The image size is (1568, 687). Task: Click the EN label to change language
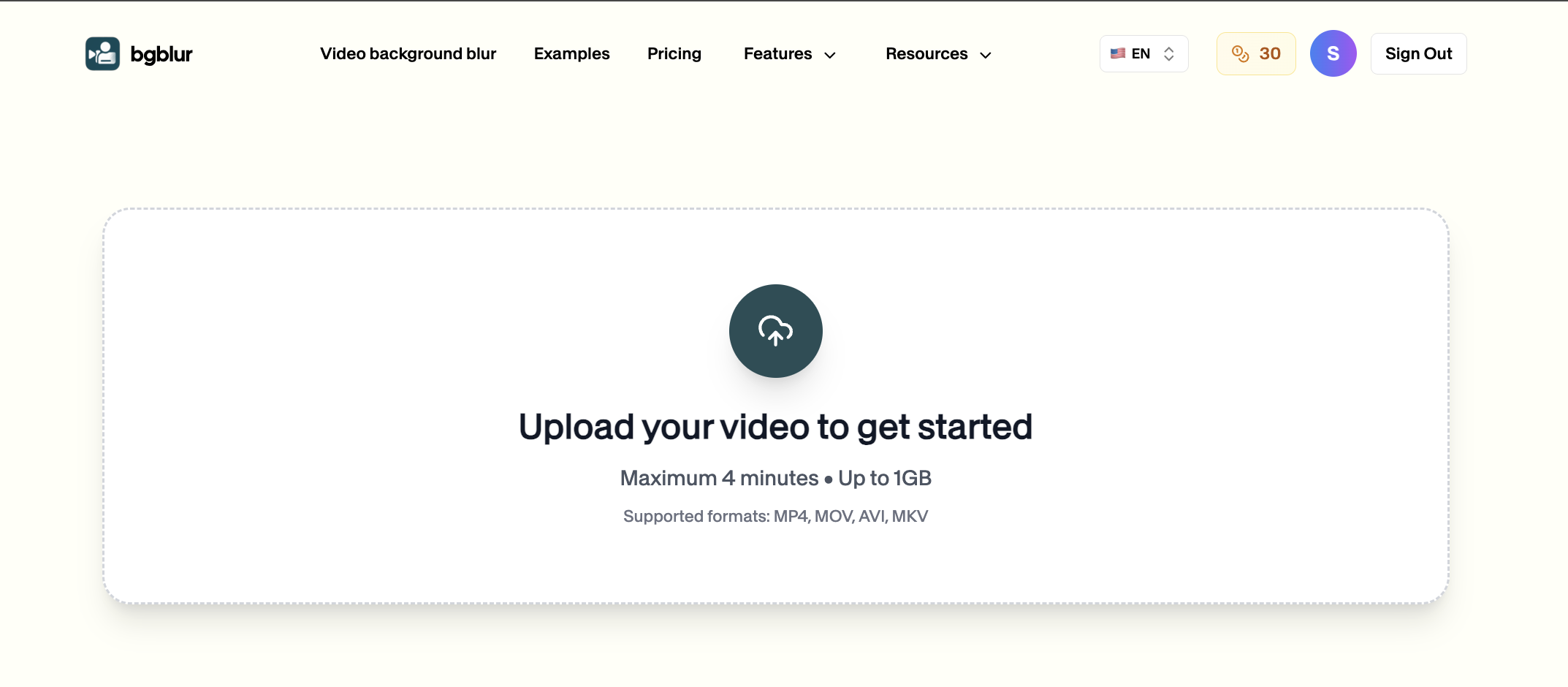pyautogui.click(x=1140, y=53)
